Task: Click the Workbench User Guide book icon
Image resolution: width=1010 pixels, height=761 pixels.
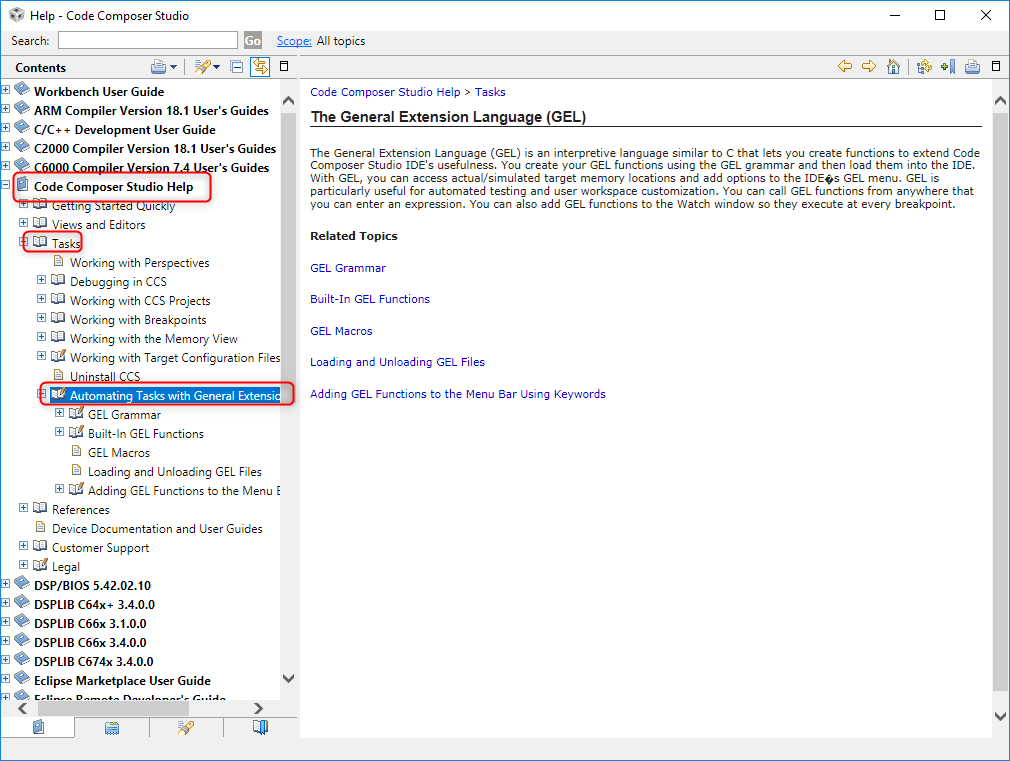Action: pyautogui.click(x=22, y=88)
